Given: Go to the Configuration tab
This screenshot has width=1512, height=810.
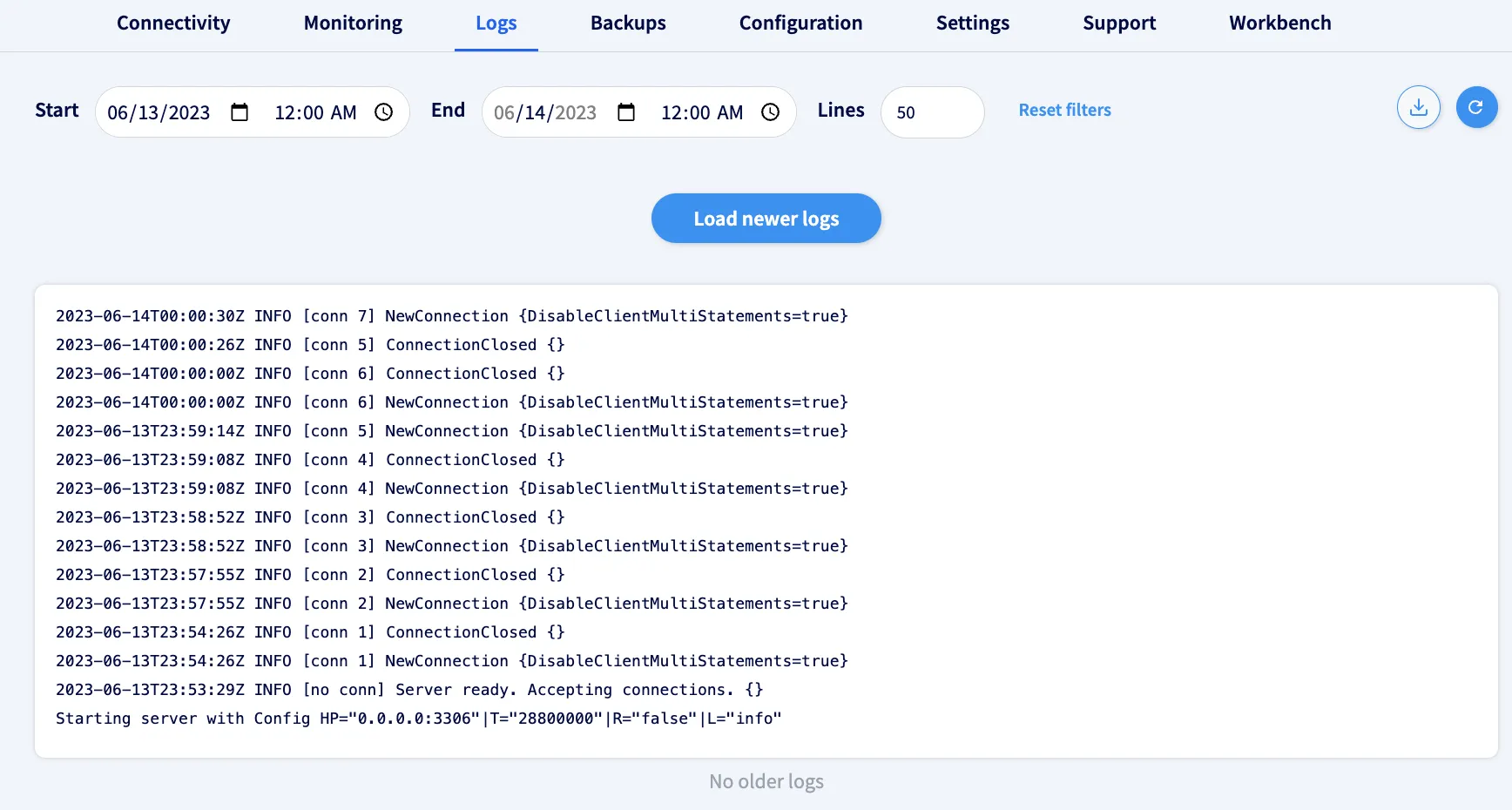Looking at the screenshot, I should [x=800, y=24].
